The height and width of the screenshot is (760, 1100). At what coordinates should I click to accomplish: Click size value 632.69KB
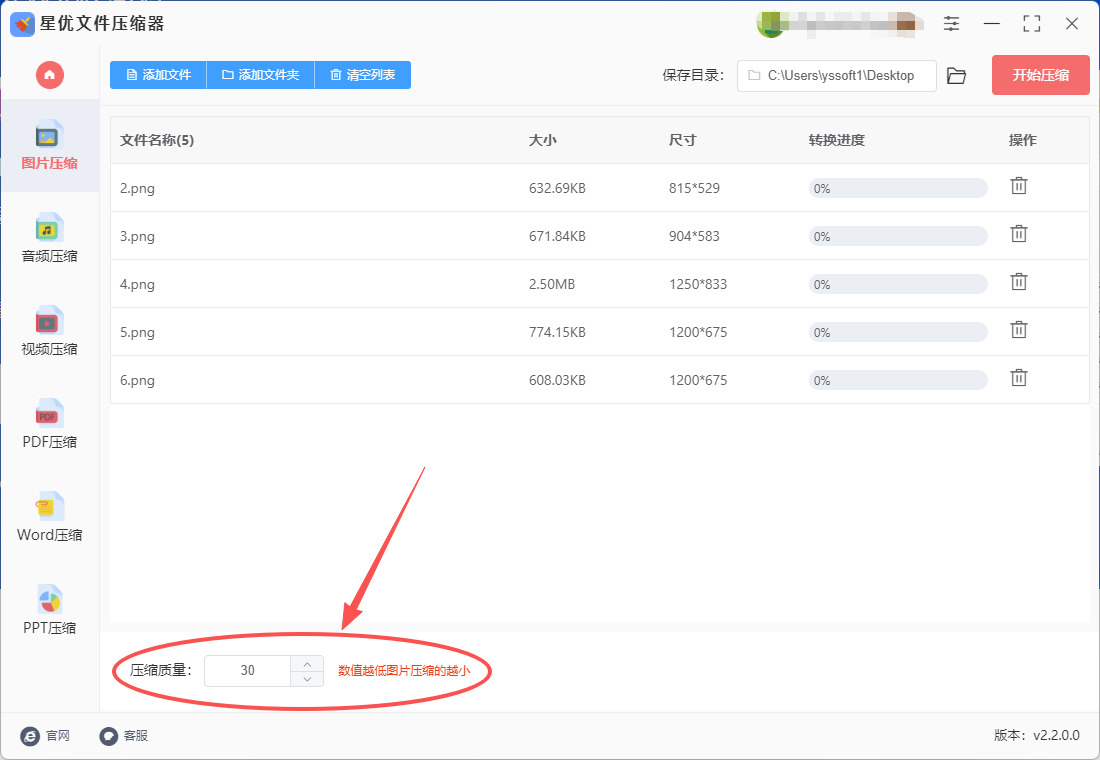557,188
